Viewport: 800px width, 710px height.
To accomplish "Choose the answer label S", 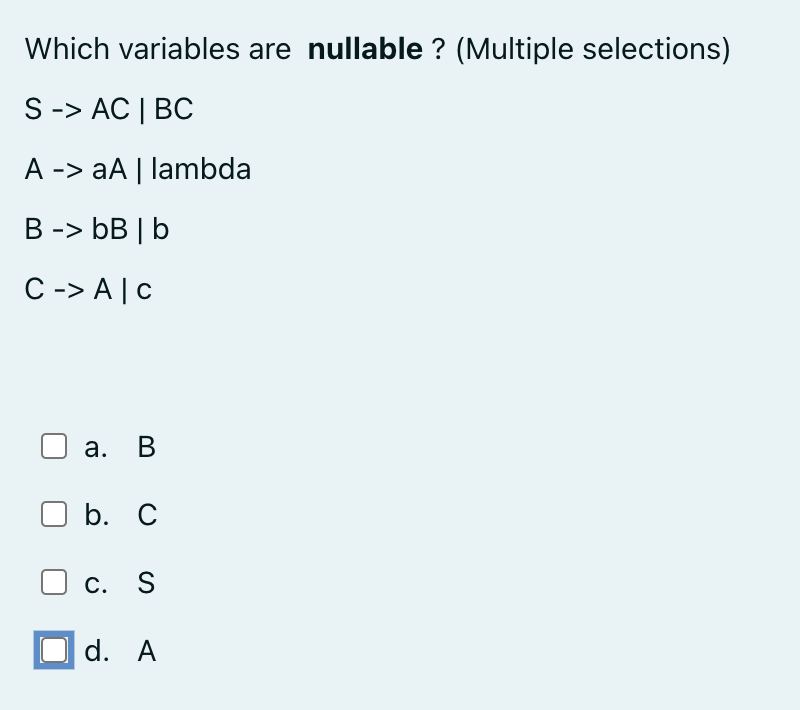I will 146,582.
